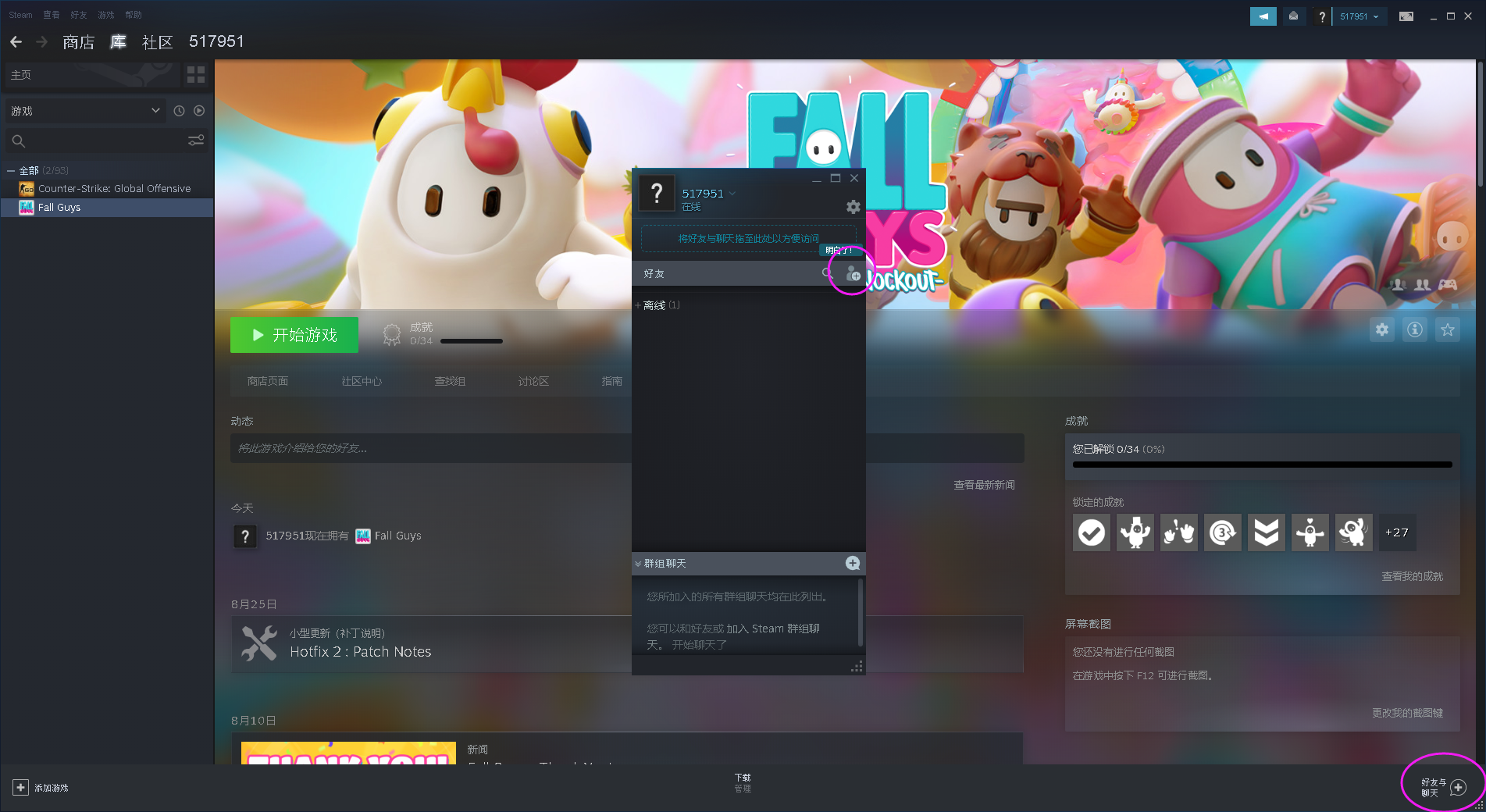Collapse the 全部 games list

(x=11, y=170)
